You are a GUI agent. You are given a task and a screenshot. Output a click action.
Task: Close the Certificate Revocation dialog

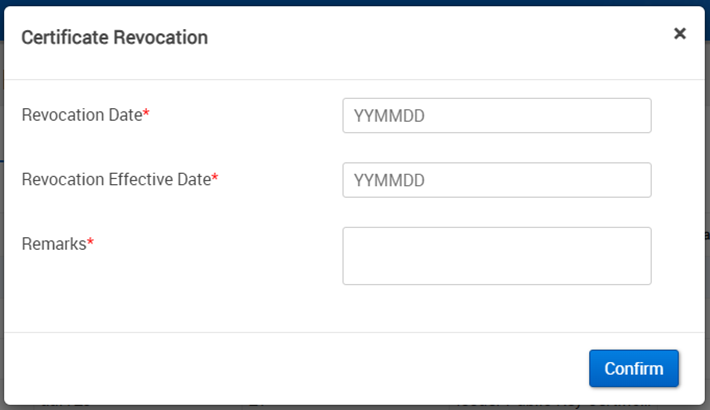point(680,34)
